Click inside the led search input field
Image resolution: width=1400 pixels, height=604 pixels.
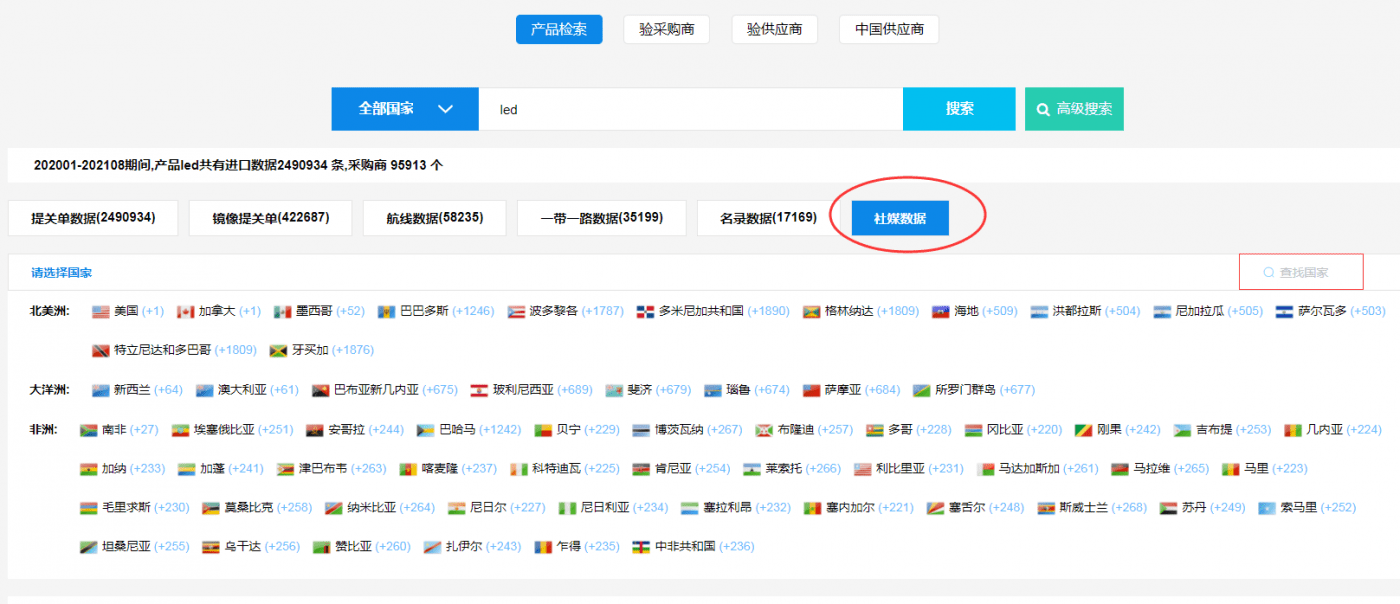tap(690, 108)
